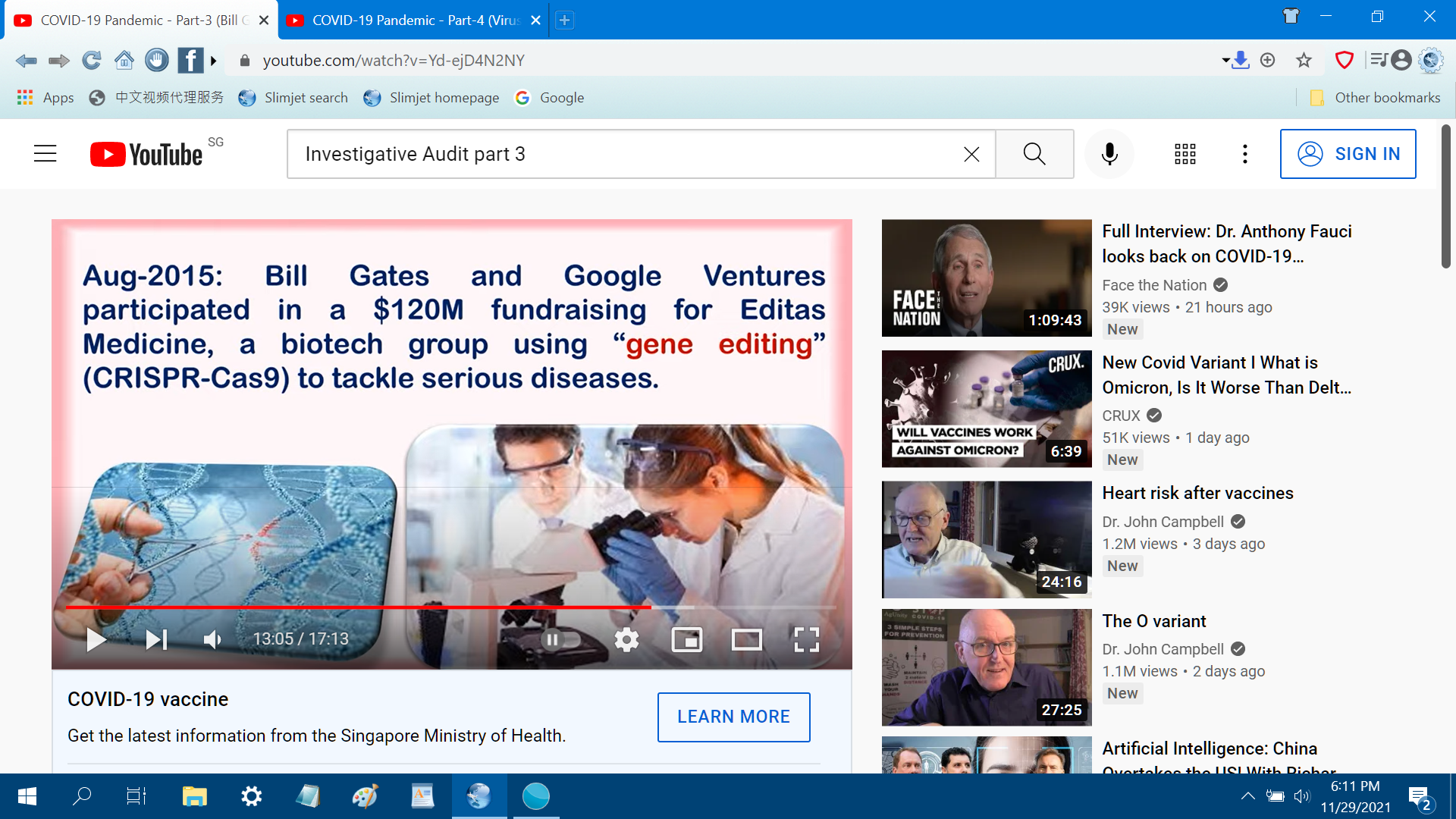Skip to the next video
This screenshot has width=1456, height=819.
pyautogui.click(x=156, y=640)
